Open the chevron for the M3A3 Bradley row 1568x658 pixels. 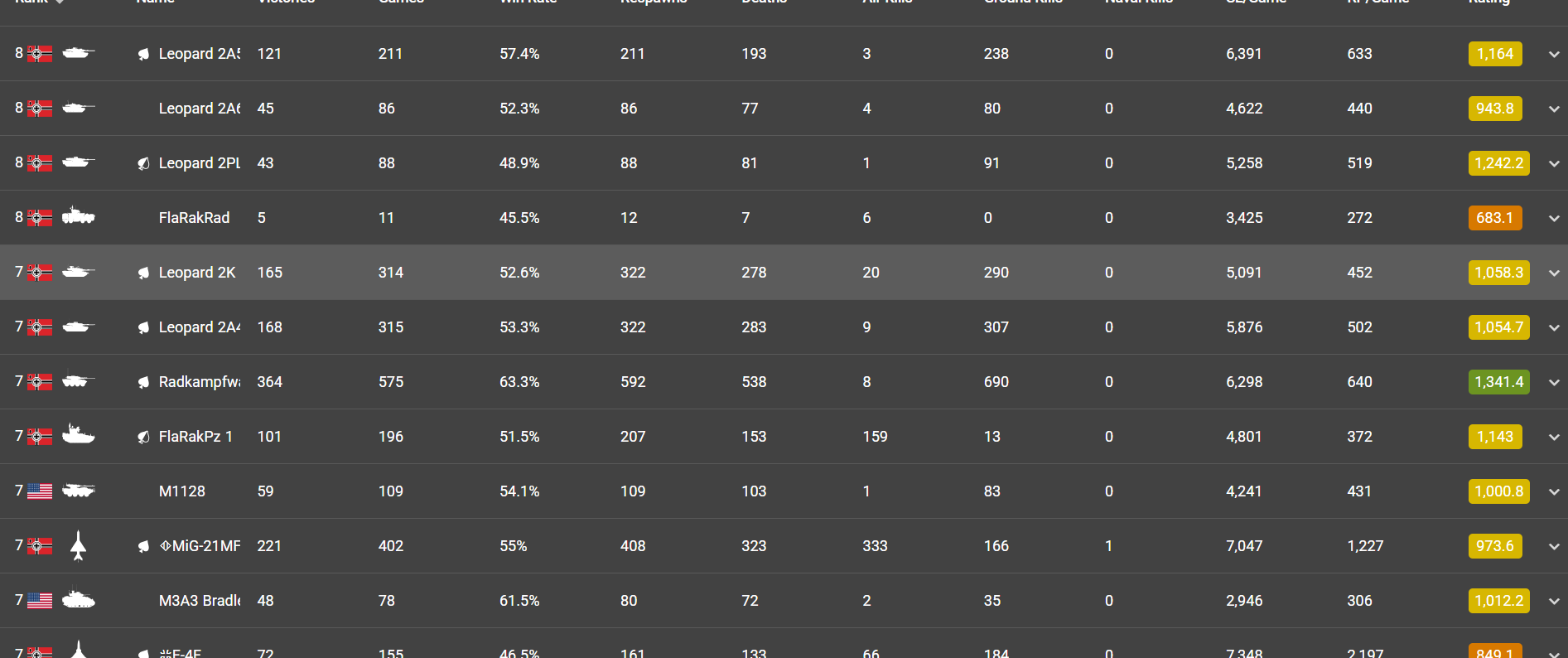coord(1554,601)
